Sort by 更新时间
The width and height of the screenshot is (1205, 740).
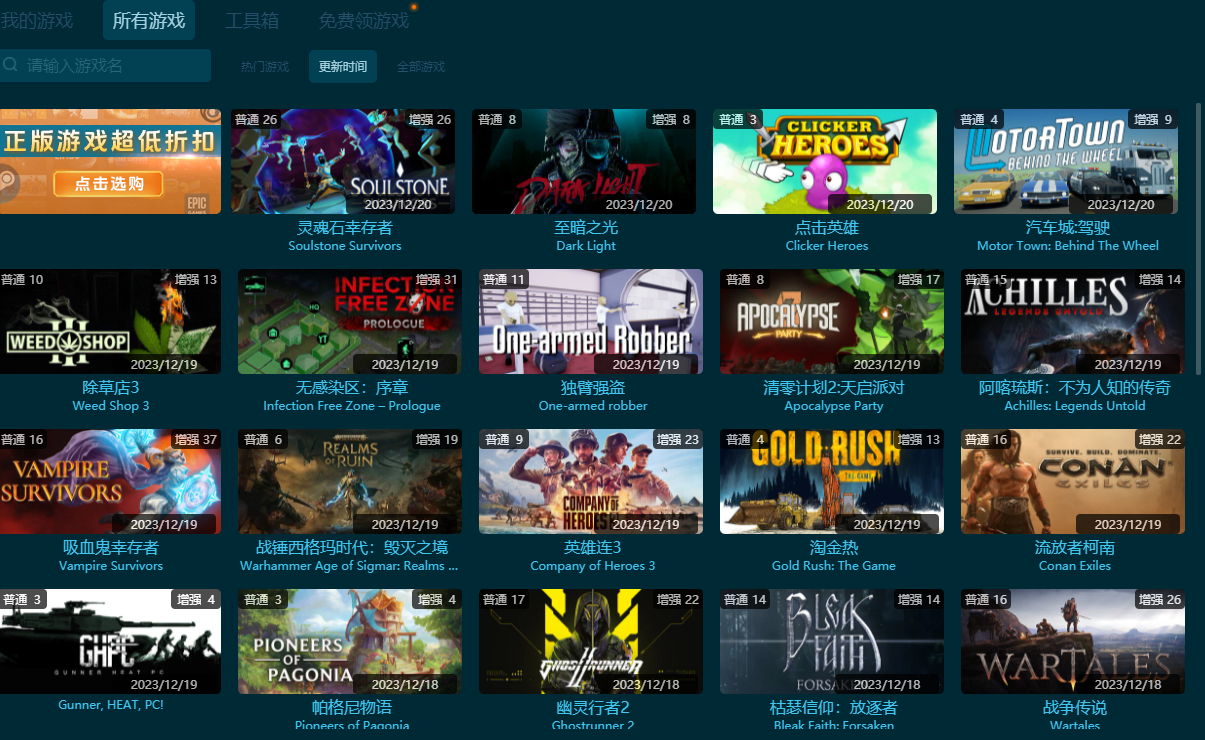coord(343,67)
